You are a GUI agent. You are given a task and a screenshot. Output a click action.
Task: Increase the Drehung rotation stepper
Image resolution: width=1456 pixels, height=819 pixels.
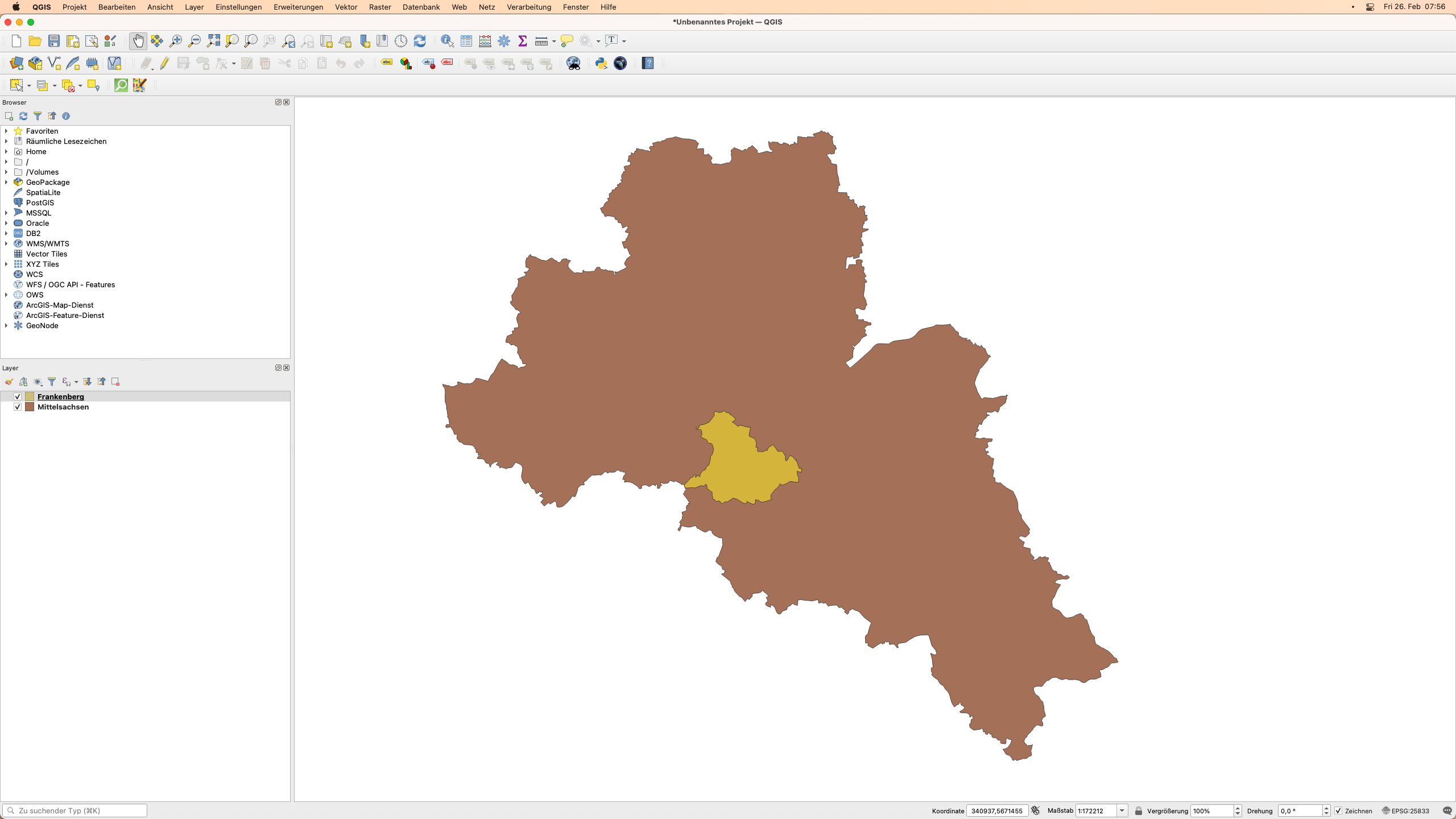click(x=1326, y=808)
